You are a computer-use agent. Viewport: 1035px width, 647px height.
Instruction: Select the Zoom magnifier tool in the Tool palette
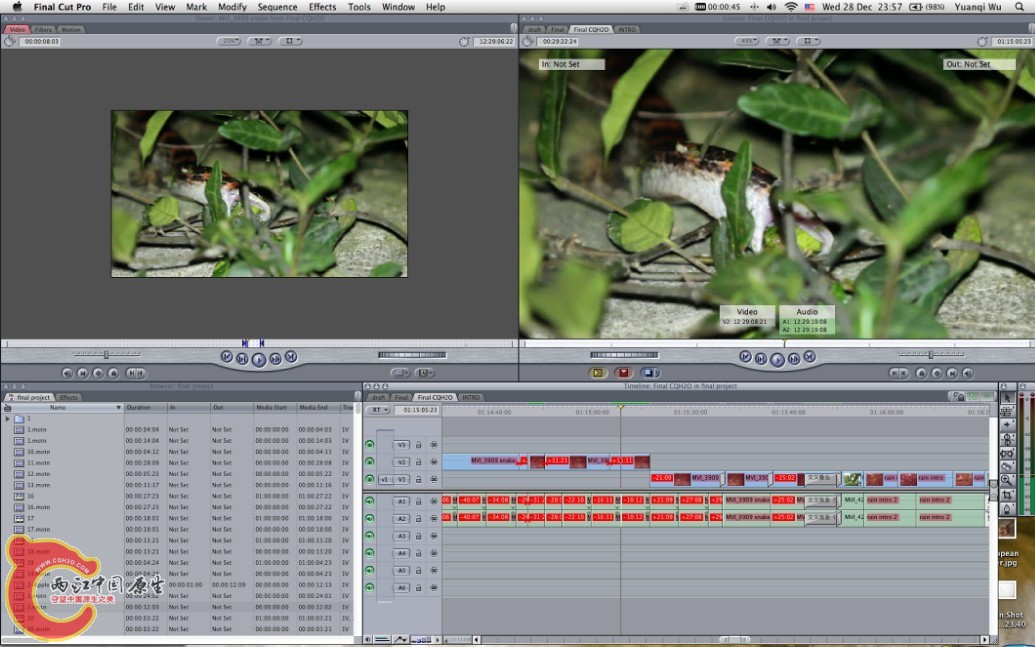pos(1007,481)
